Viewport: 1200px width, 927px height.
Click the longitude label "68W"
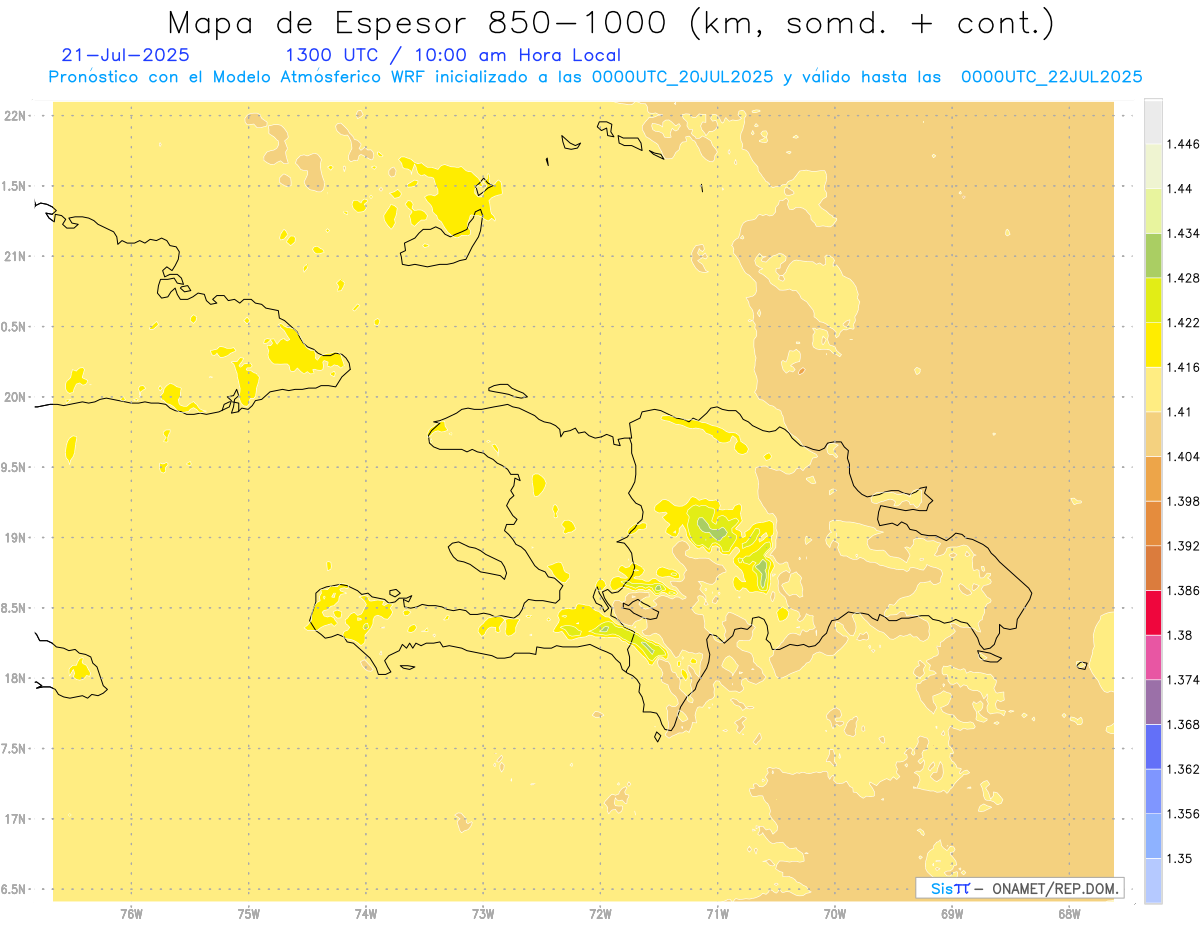click(1069, 914)
